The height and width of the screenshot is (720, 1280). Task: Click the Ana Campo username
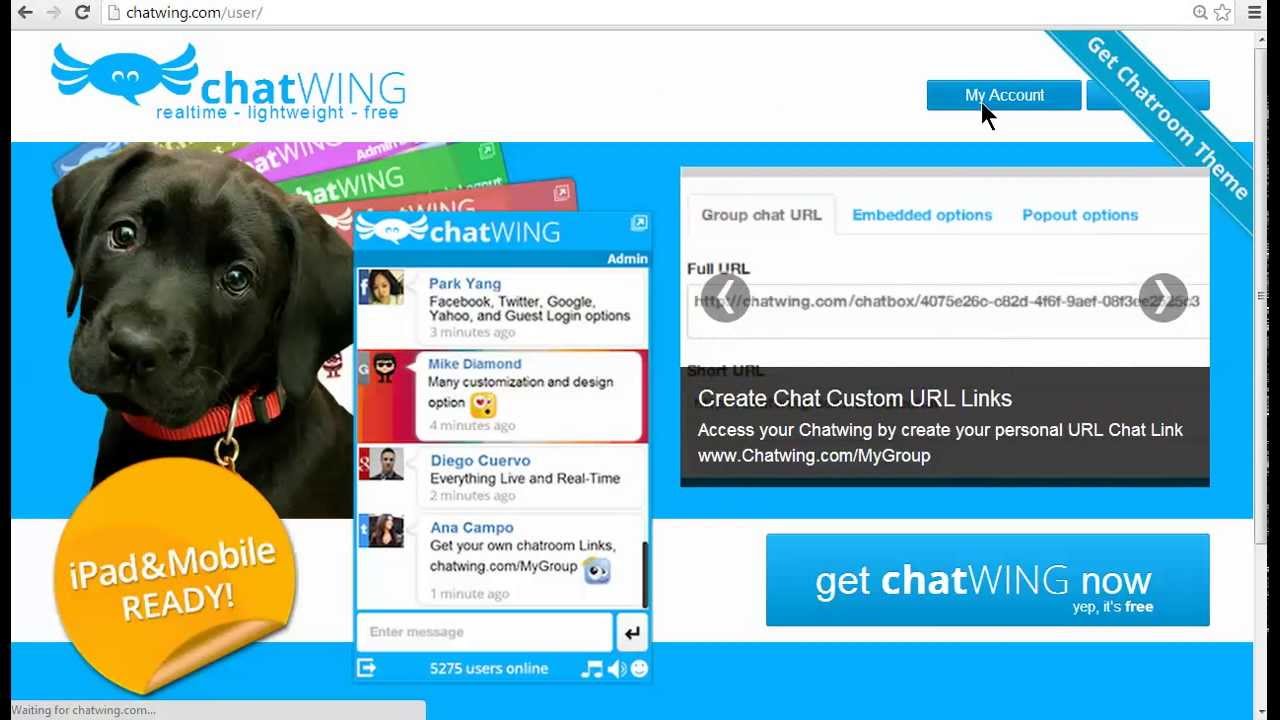click(x=472, y=528)
